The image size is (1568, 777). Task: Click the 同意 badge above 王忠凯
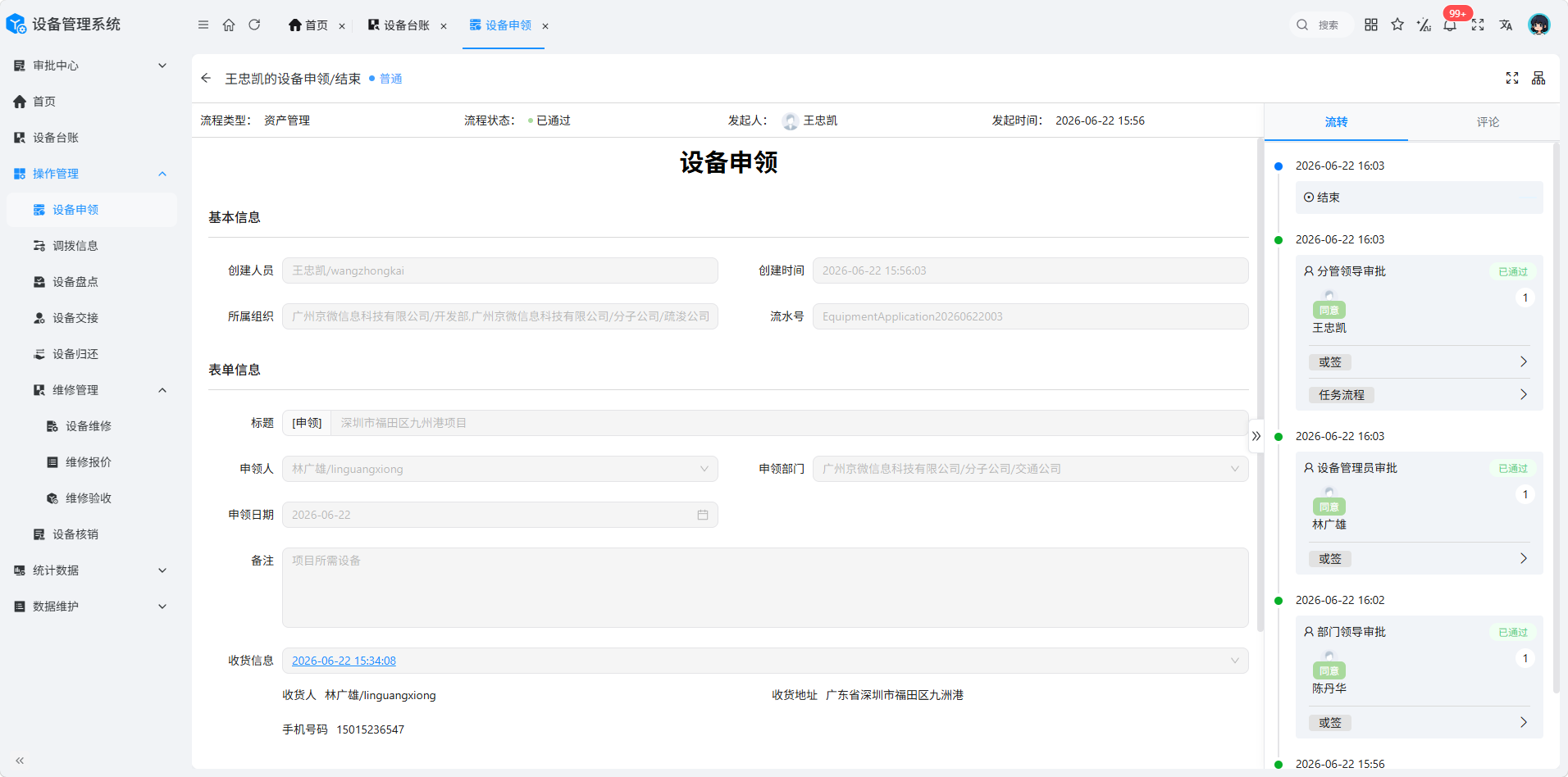coord(1329,311)
